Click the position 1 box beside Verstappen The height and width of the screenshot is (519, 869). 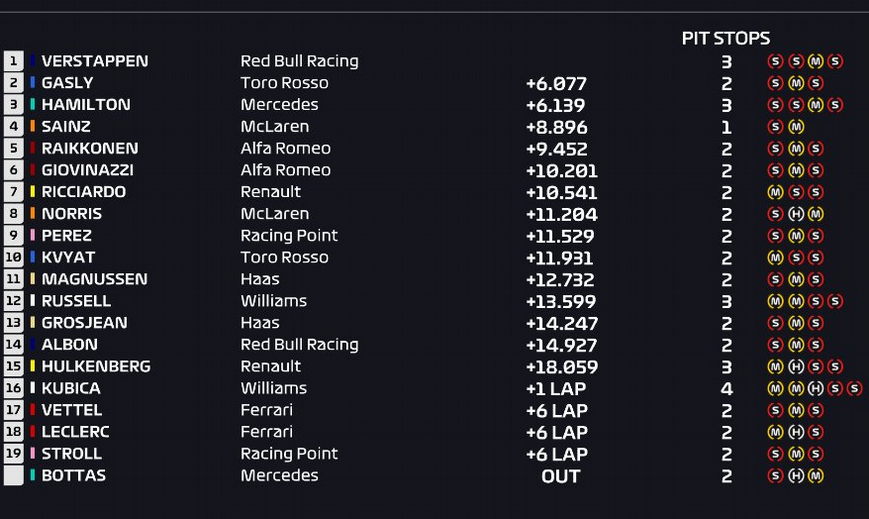[x=13, y=61]
